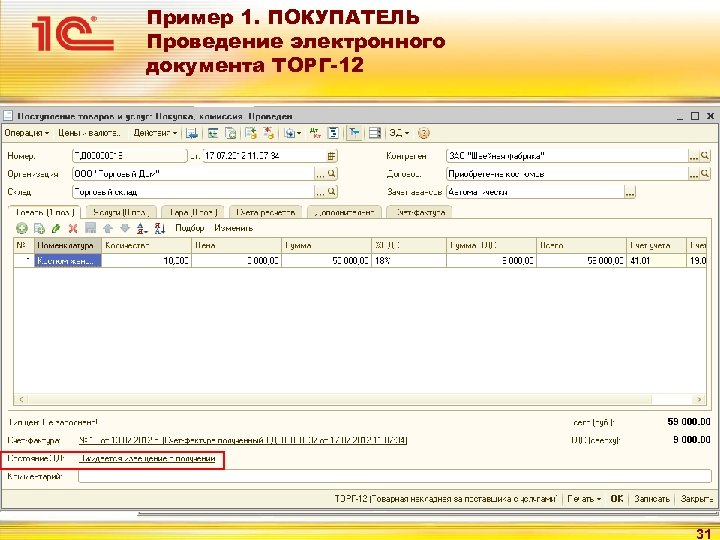The height and width of the screenshot is (540, 720).
Task: Click the Записать button
Action: [651, 499]
